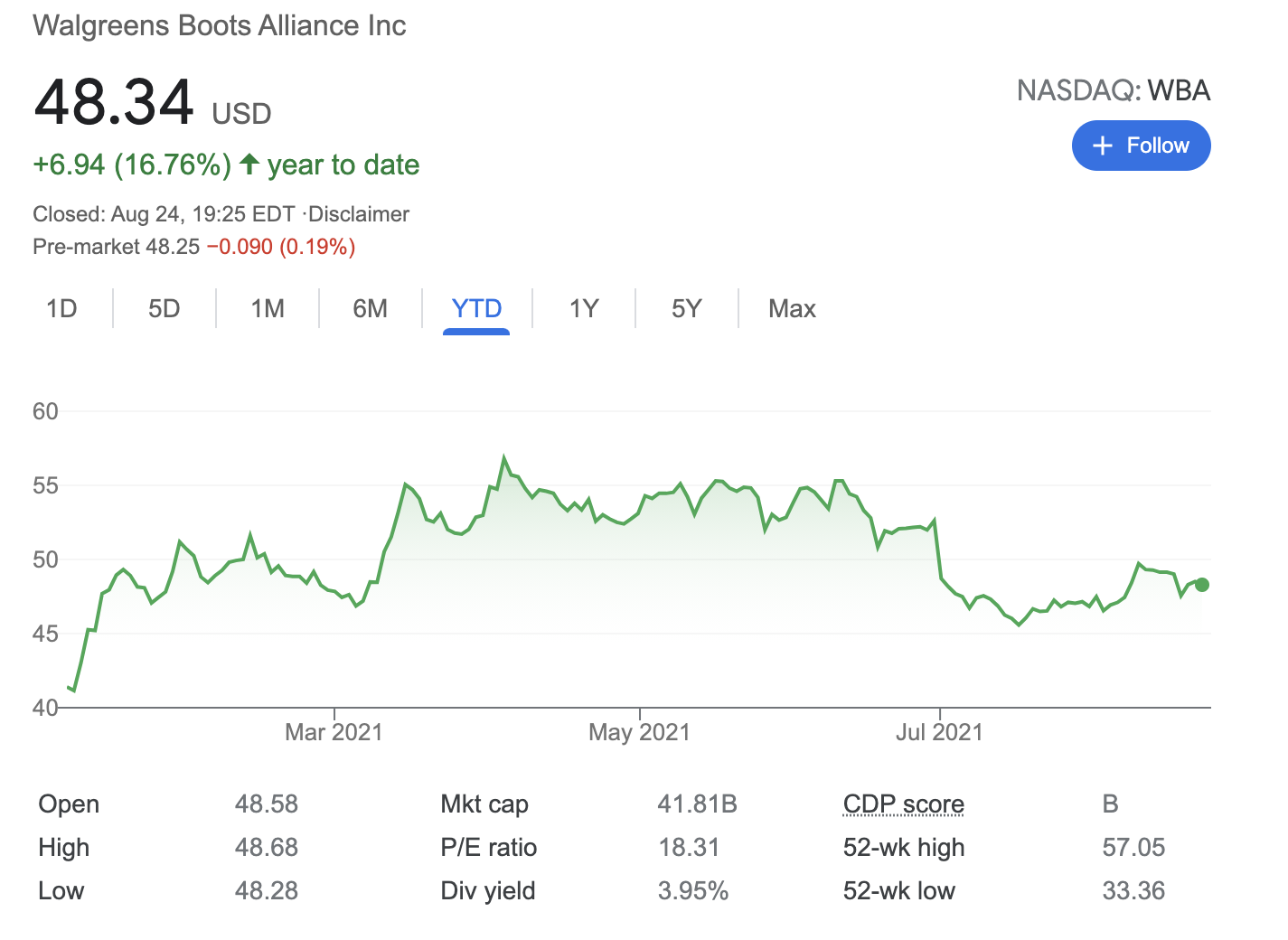Click the red −0.090 (0.19%) pre-market change

(x=281, y=247)
